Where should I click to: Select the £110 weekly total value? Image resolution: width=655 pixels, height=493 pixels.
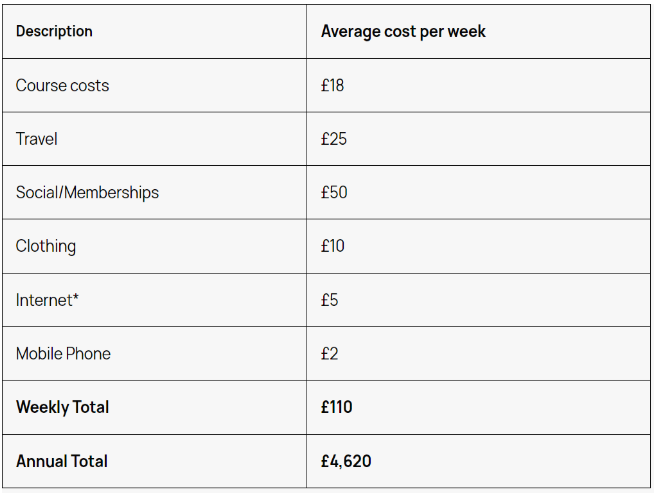[x=337, y=407]
